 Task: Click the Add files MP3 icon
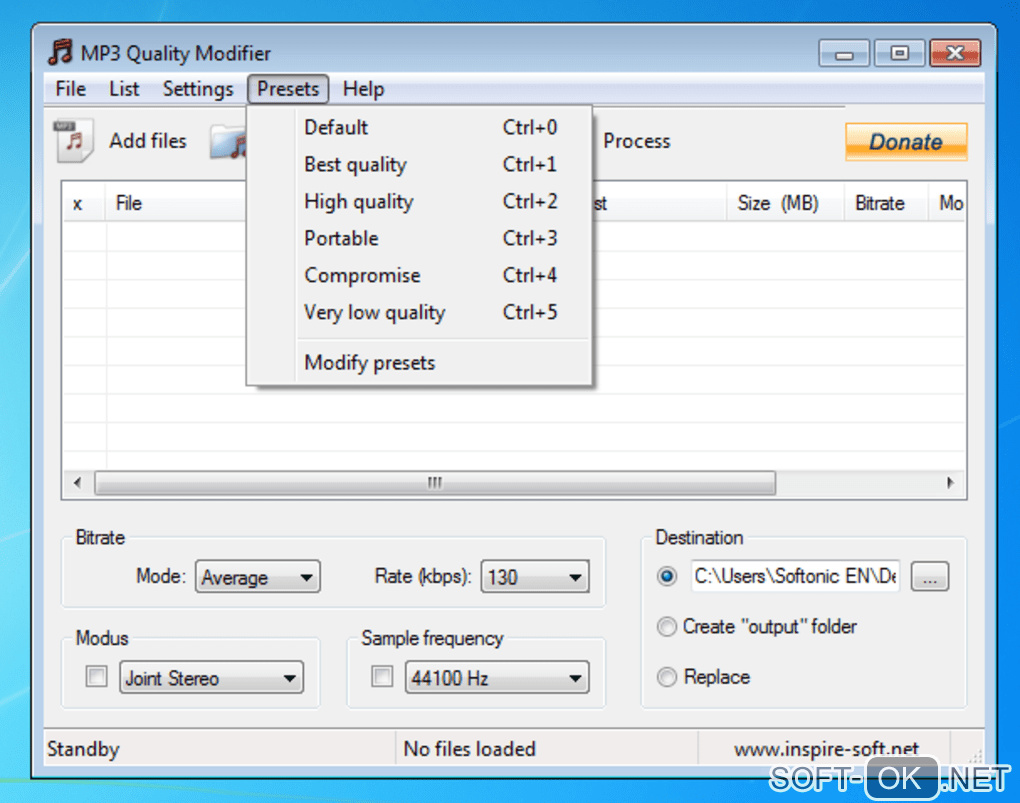click(x=74, y=140)
